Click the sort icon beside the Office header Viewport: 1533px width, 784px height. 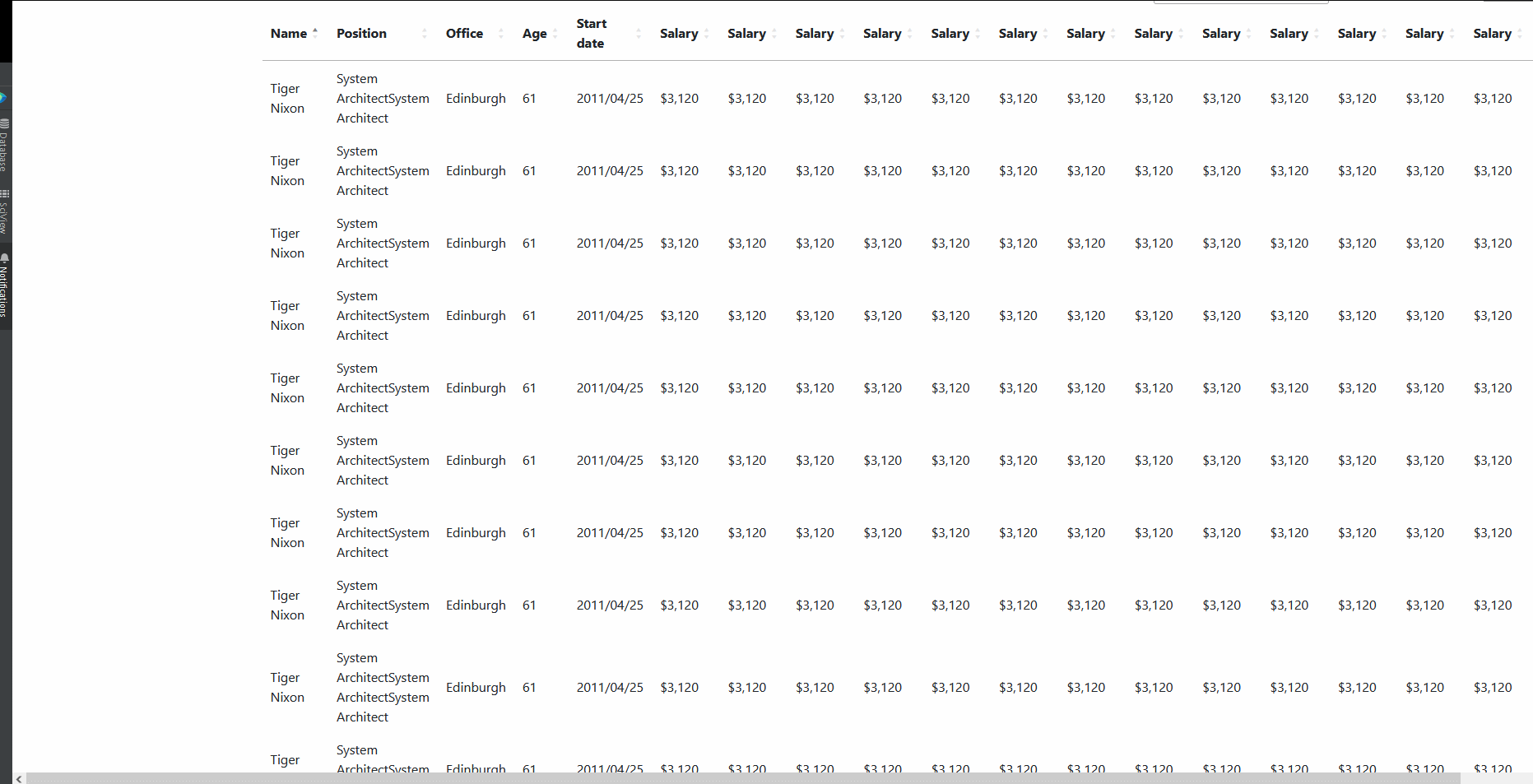[500, 33]
